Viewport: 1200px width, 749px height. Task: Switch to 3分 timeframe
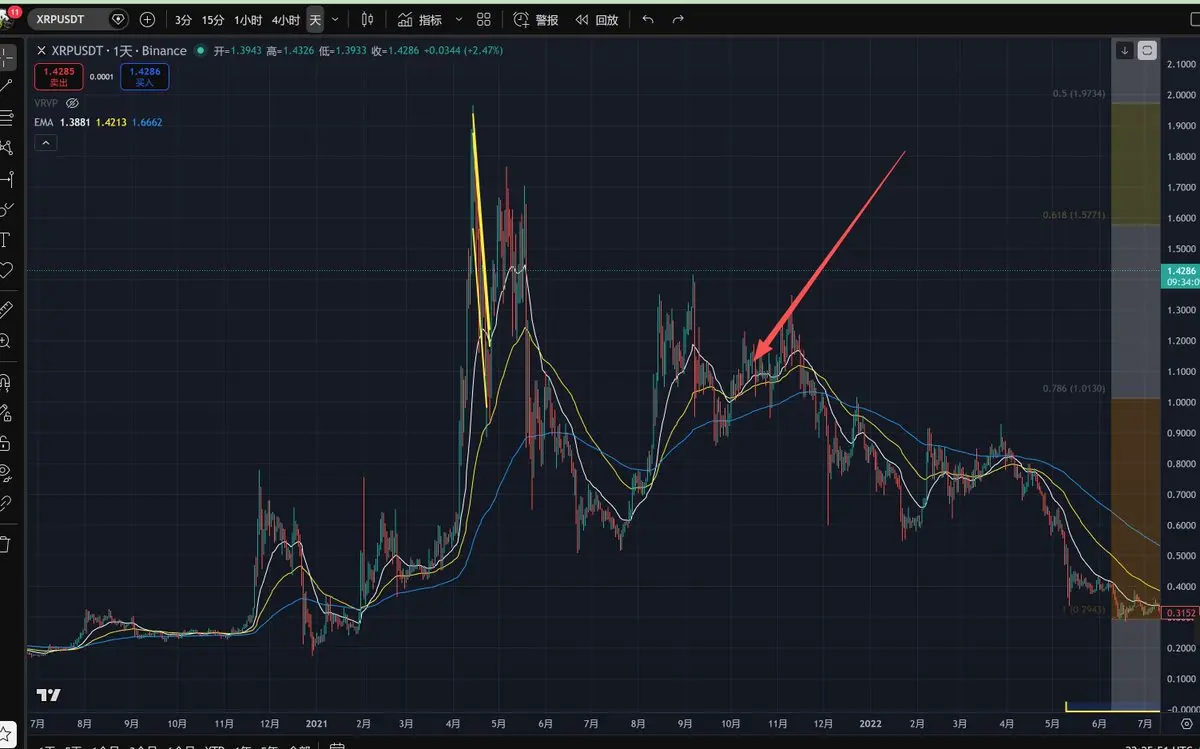tap(184, 20)
